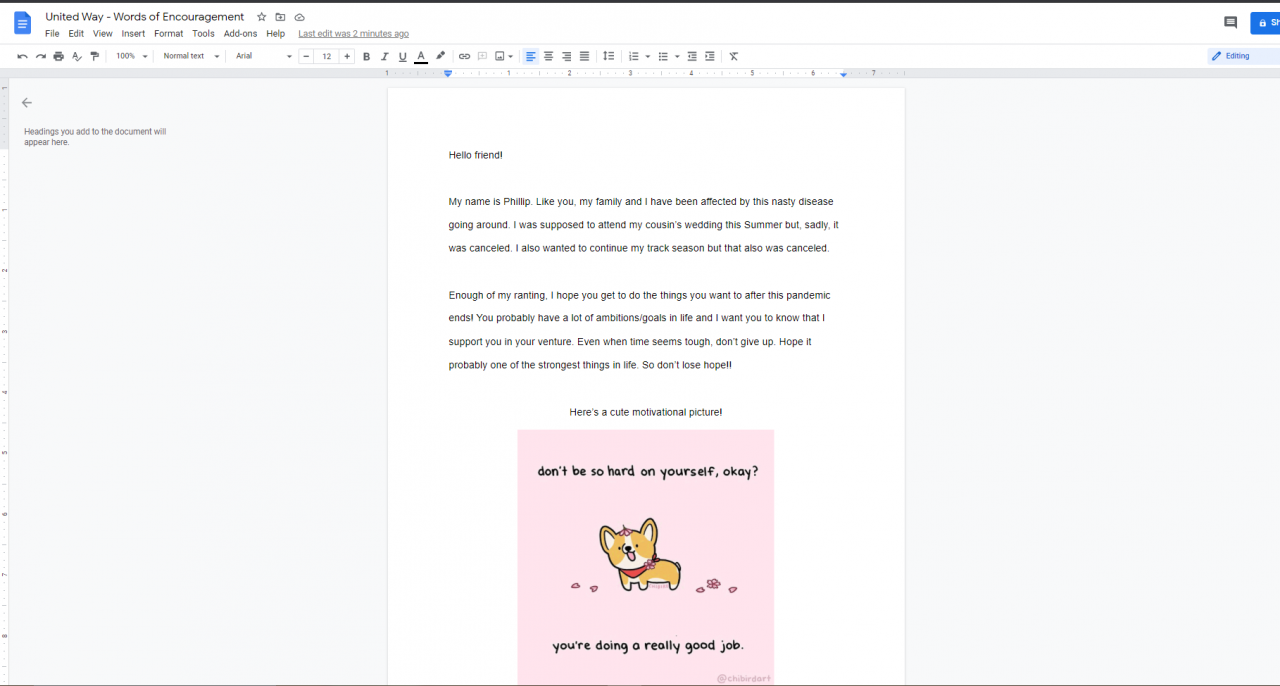Open the text color picker

pyautogui.click(x=421, y=56)
